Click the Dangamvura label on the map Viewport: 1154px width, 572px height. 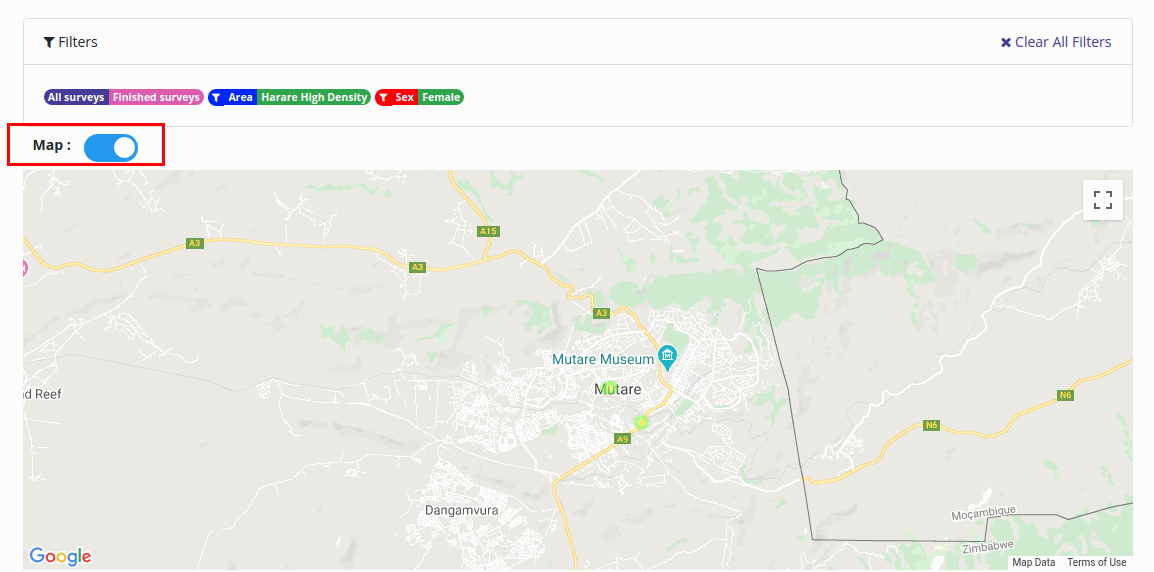pos(461,510)
